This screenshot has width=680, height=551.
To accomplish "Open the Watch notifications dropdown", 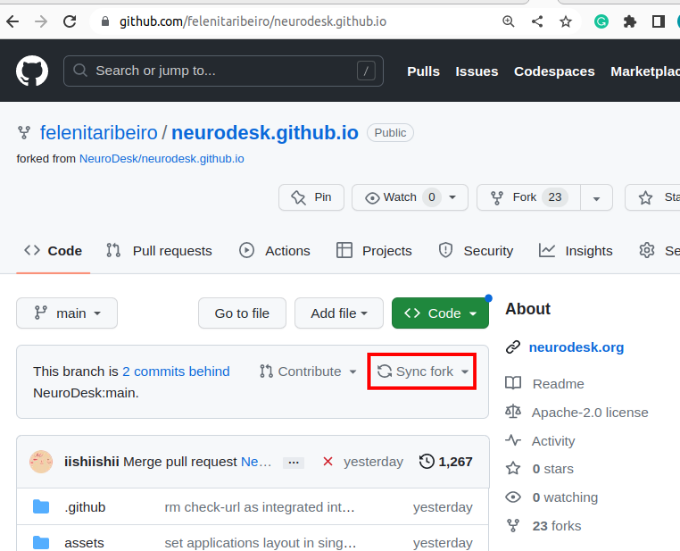I will [410, 197].
